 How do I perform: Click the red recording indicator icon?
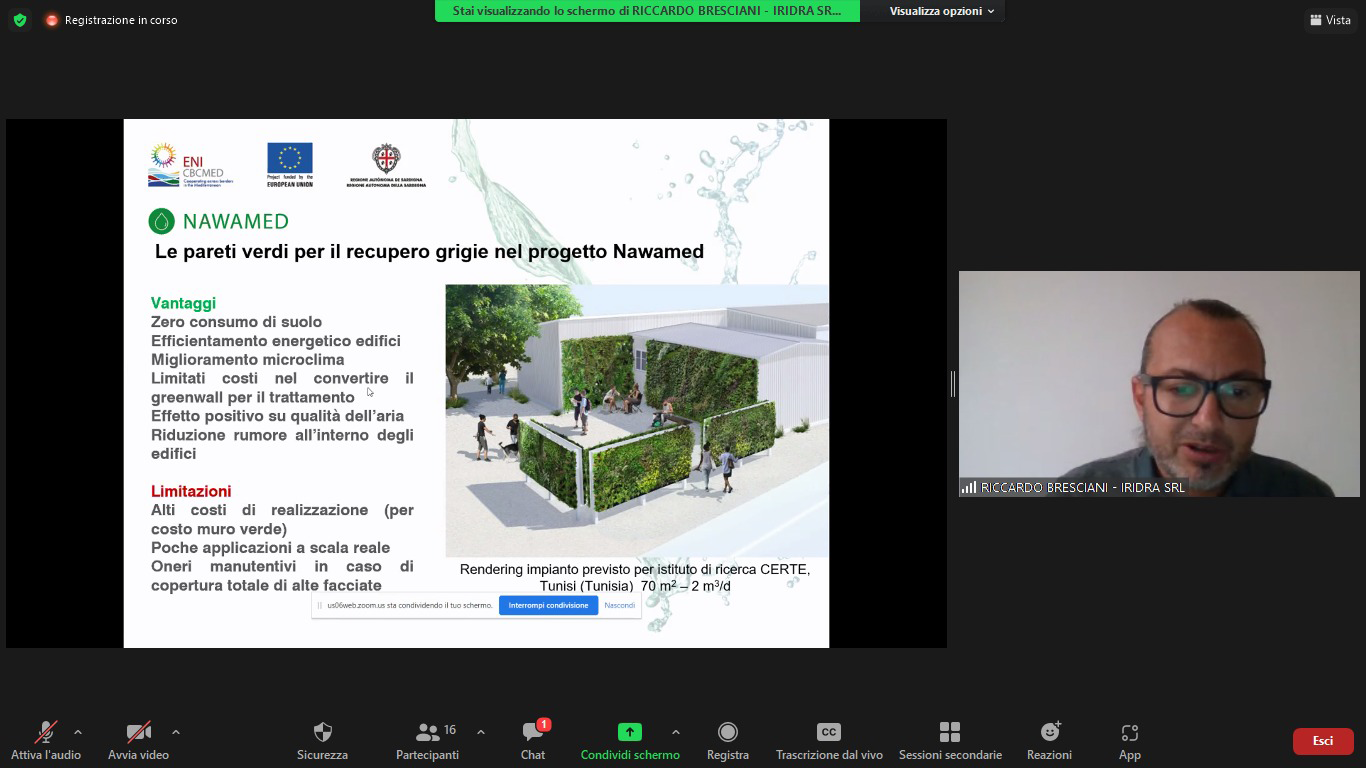pos(52,20)
